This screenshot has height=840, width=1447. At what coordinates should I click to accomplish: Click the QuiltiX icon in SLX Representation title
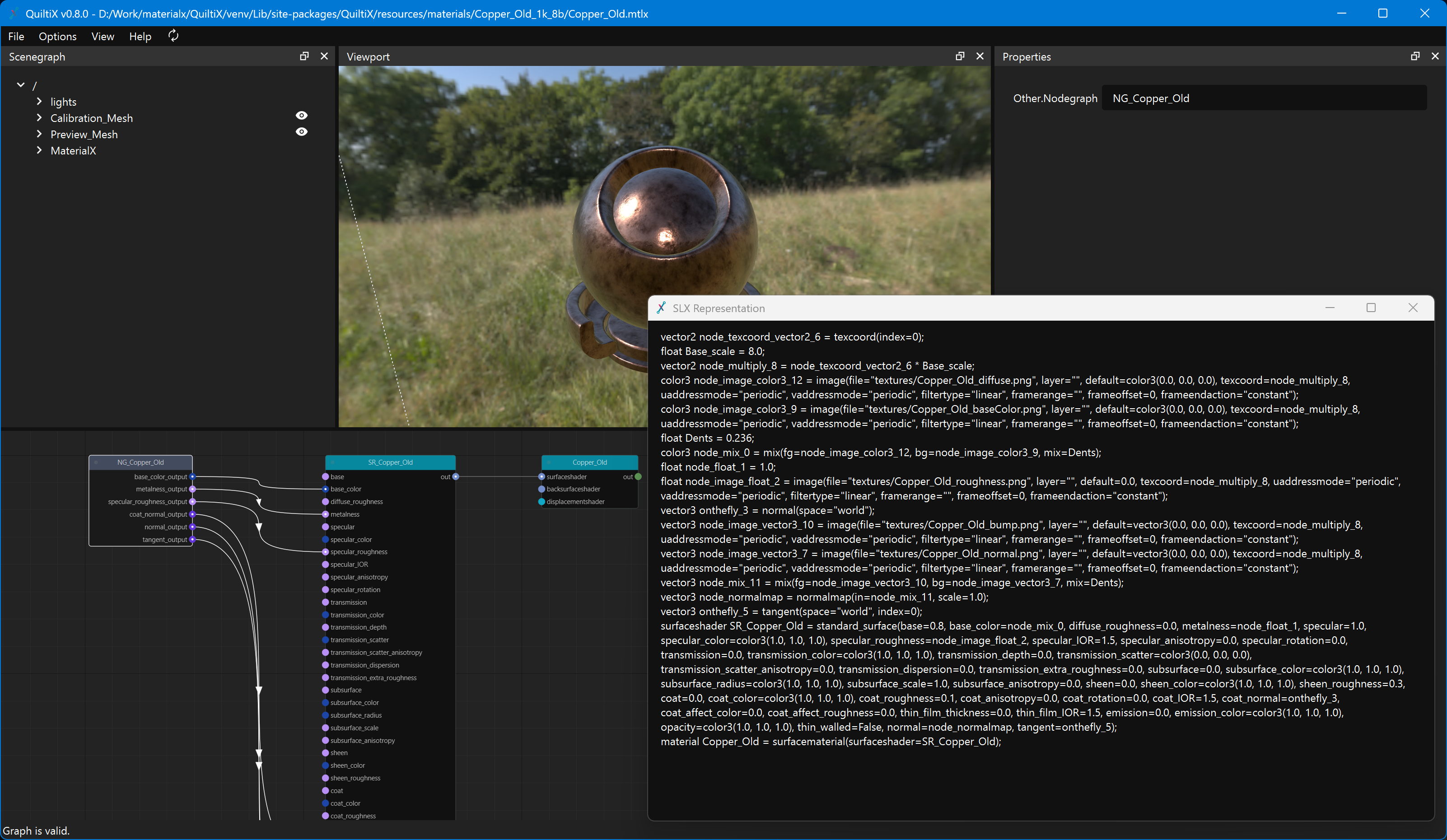[662, 308]
